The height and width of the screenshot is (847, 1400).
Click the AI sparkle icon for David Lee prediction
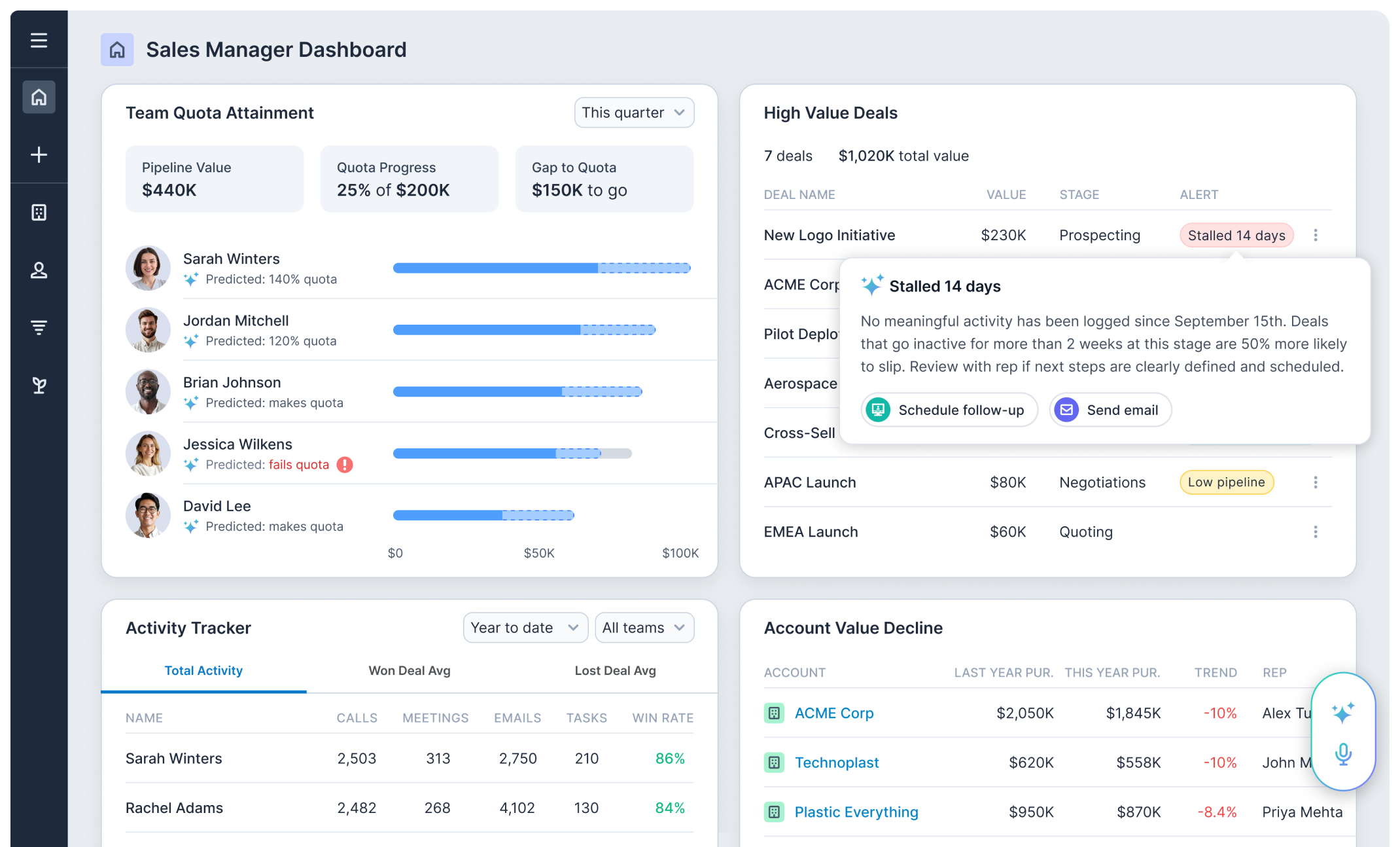pos(191,526)
